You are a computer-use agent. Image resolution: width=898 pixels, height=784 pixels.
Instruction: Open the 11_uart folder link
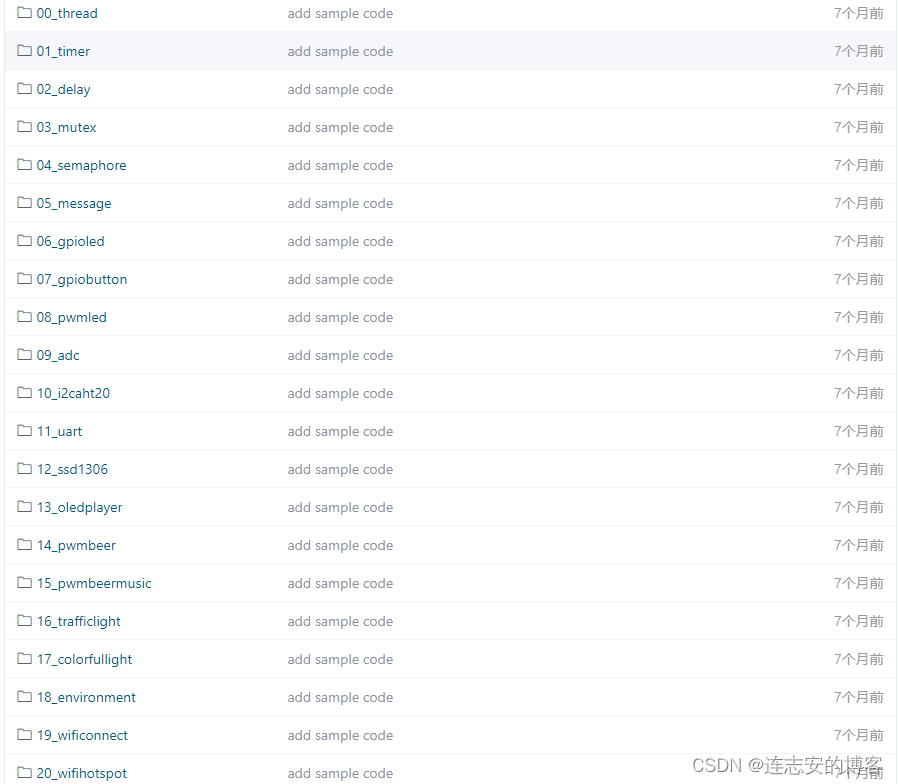60,431
